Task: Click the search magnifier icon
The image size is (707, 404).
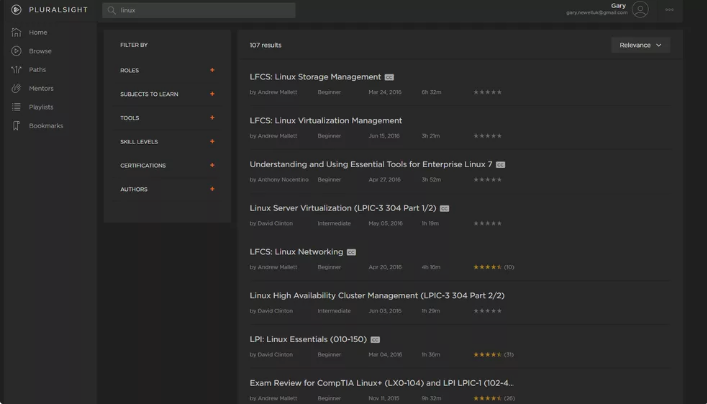Action: tap(112, 10)
